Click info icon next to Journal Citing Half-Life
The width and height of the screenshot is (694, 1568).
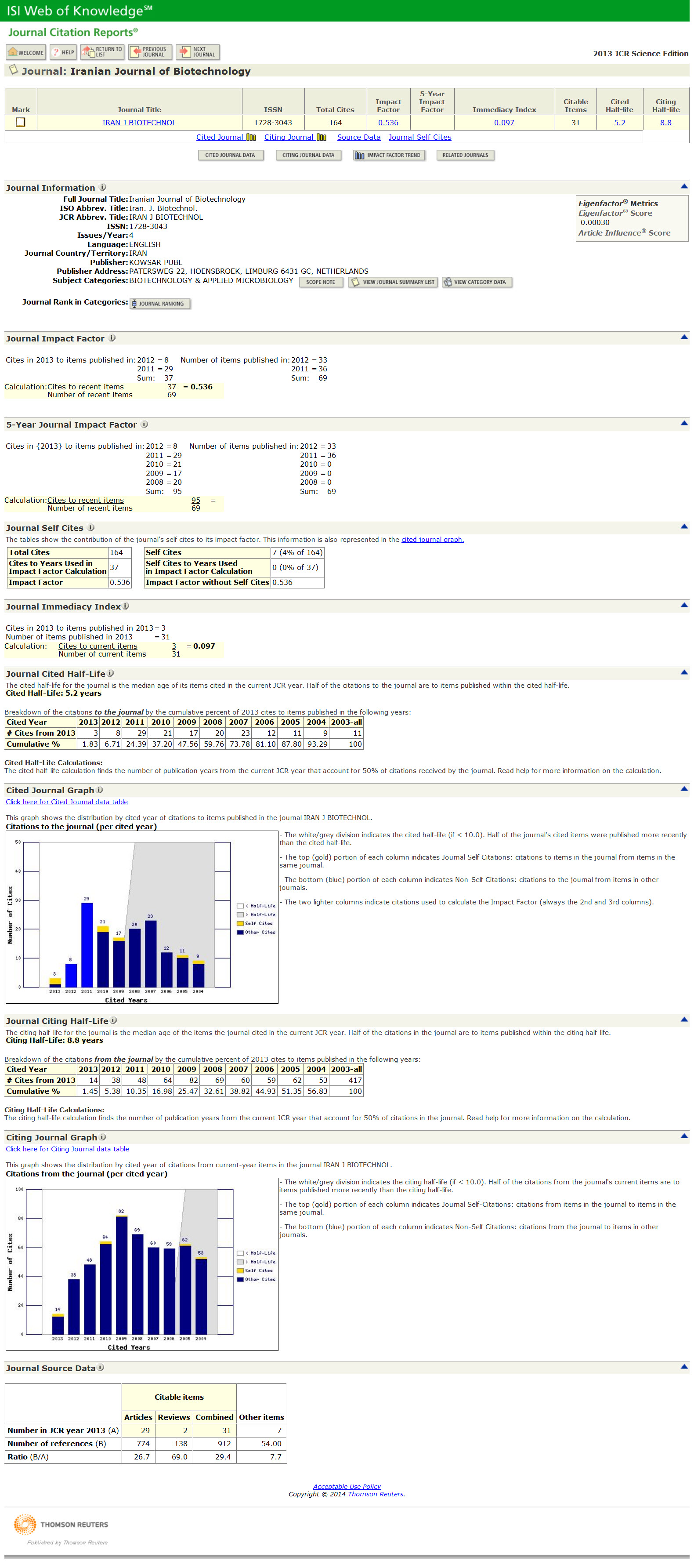tap(114, 1020)
